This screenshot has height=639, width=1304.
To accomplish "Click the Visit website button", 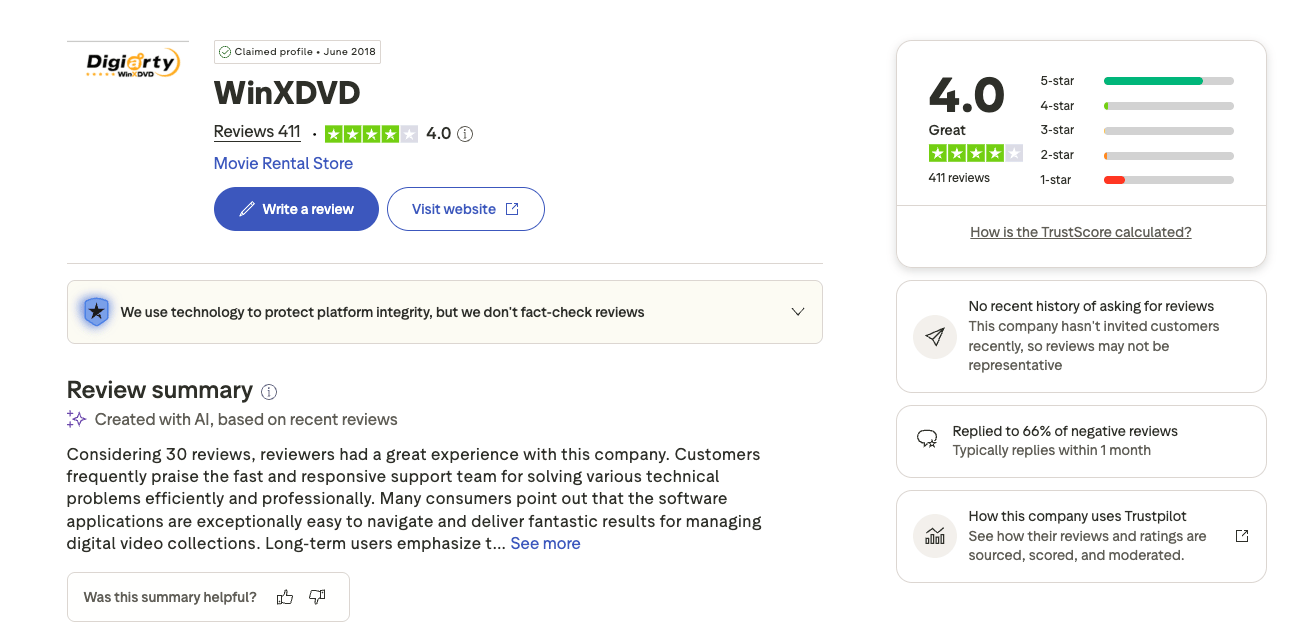I will pyautogui.click(x=466, y=209).
